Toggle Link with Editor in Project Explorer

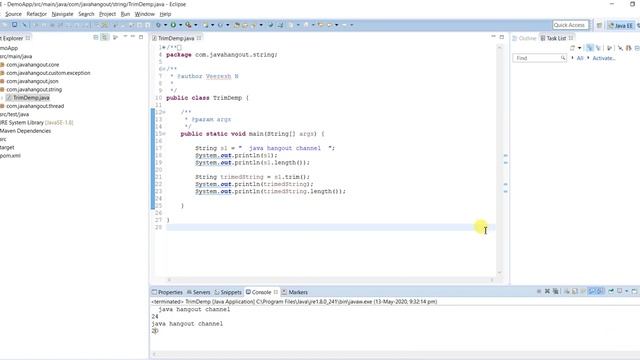point(104,38)
